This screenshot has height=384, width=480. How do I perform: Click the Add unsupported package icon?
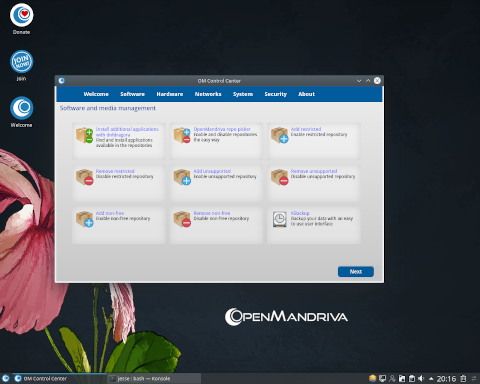tap(182, 177)
